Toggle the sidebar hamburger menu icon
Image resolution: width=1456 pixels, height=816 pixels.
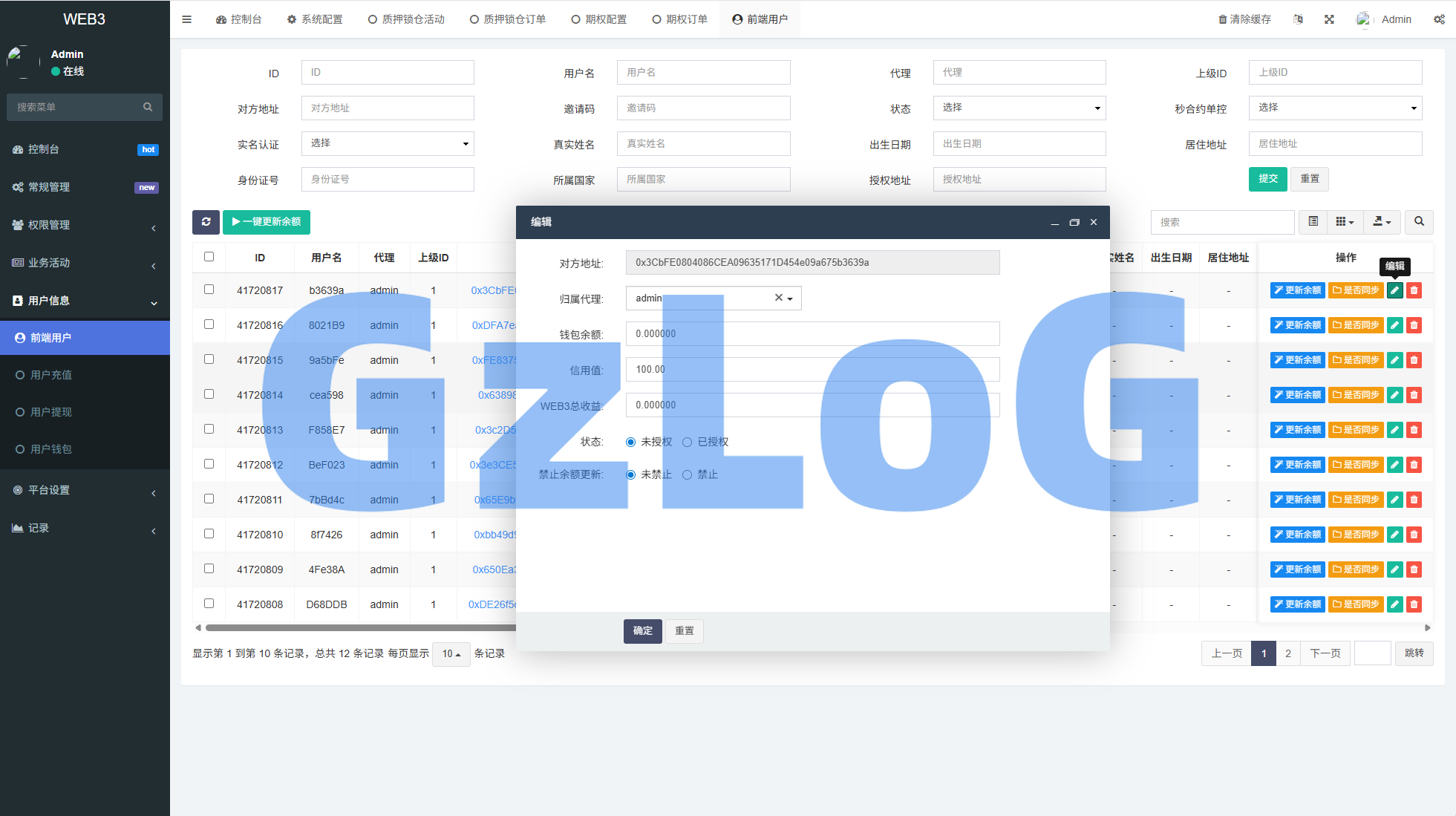[x=186, y=19]
